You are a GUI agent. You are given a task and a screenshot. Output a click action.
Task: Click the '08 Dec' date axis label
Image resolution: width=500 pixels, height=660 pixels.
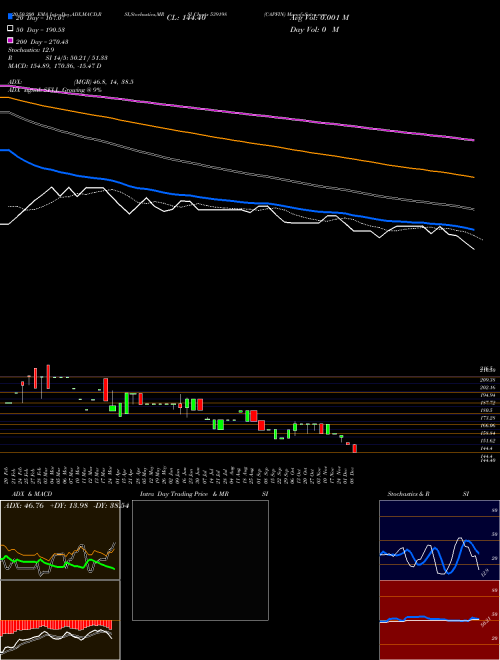tap(352, 475)
